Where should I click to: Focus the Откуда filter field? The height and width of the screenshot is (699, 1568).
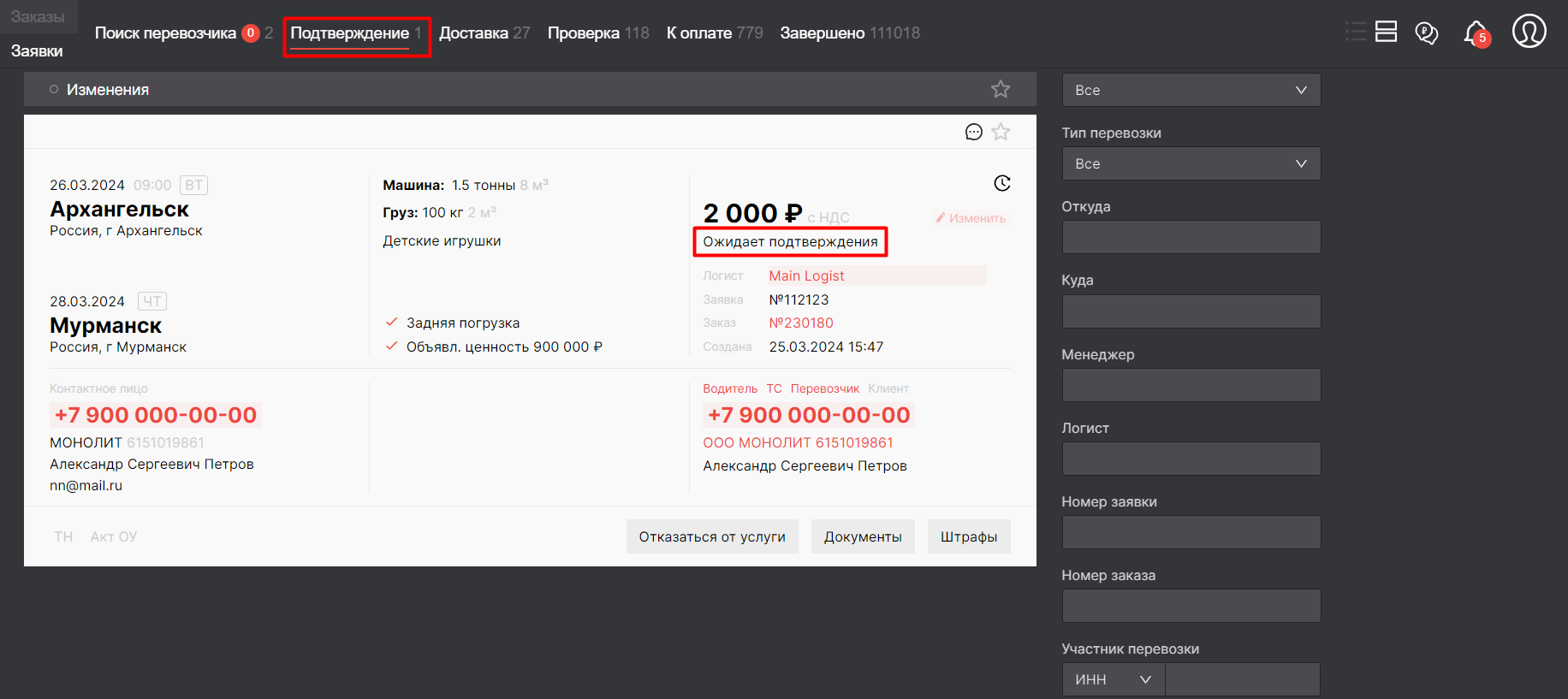pyautogui.click(x=1191, y=237)
